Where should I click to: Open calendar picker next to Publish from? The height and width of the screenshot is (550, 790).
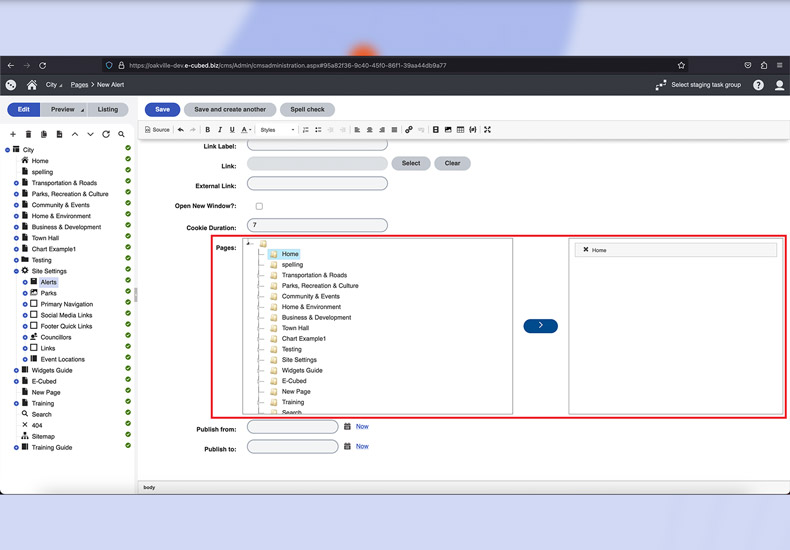[x=347, y=427]
